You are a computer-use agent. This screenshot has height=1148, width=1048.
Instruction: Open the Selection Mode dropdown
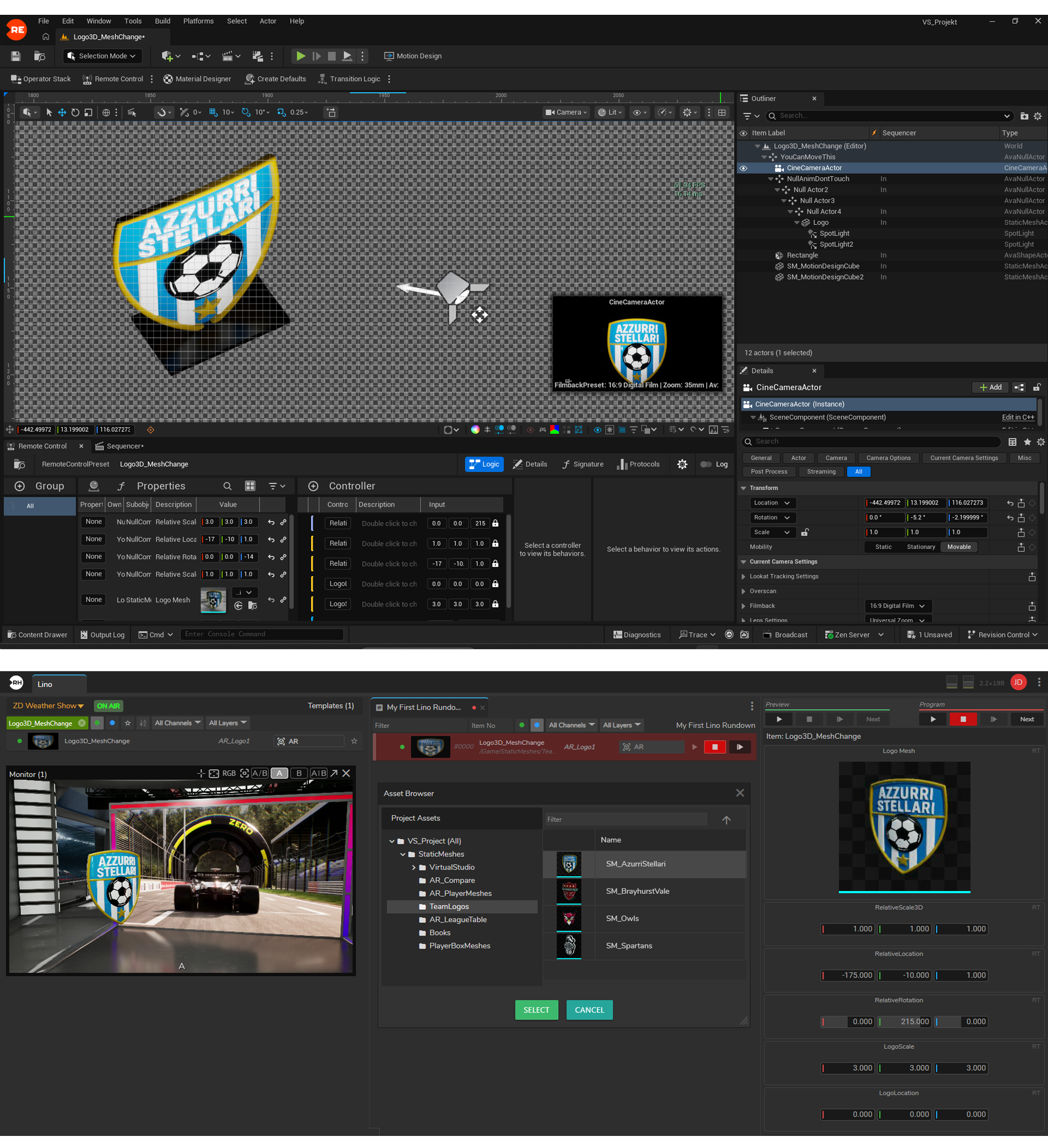tap(103, 56)
